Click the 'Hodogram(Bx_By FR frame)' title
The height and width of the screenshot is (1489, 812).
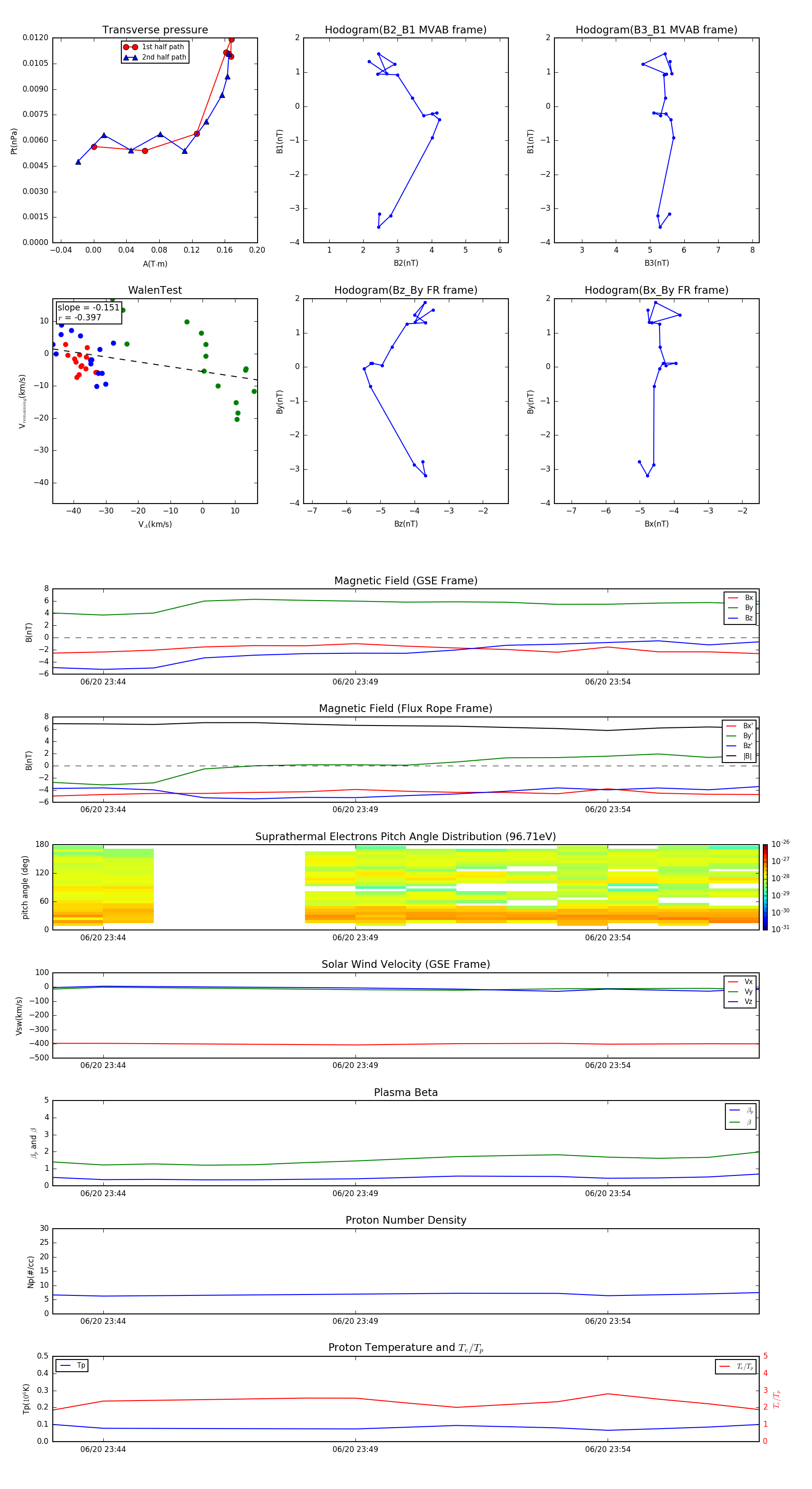656,290
